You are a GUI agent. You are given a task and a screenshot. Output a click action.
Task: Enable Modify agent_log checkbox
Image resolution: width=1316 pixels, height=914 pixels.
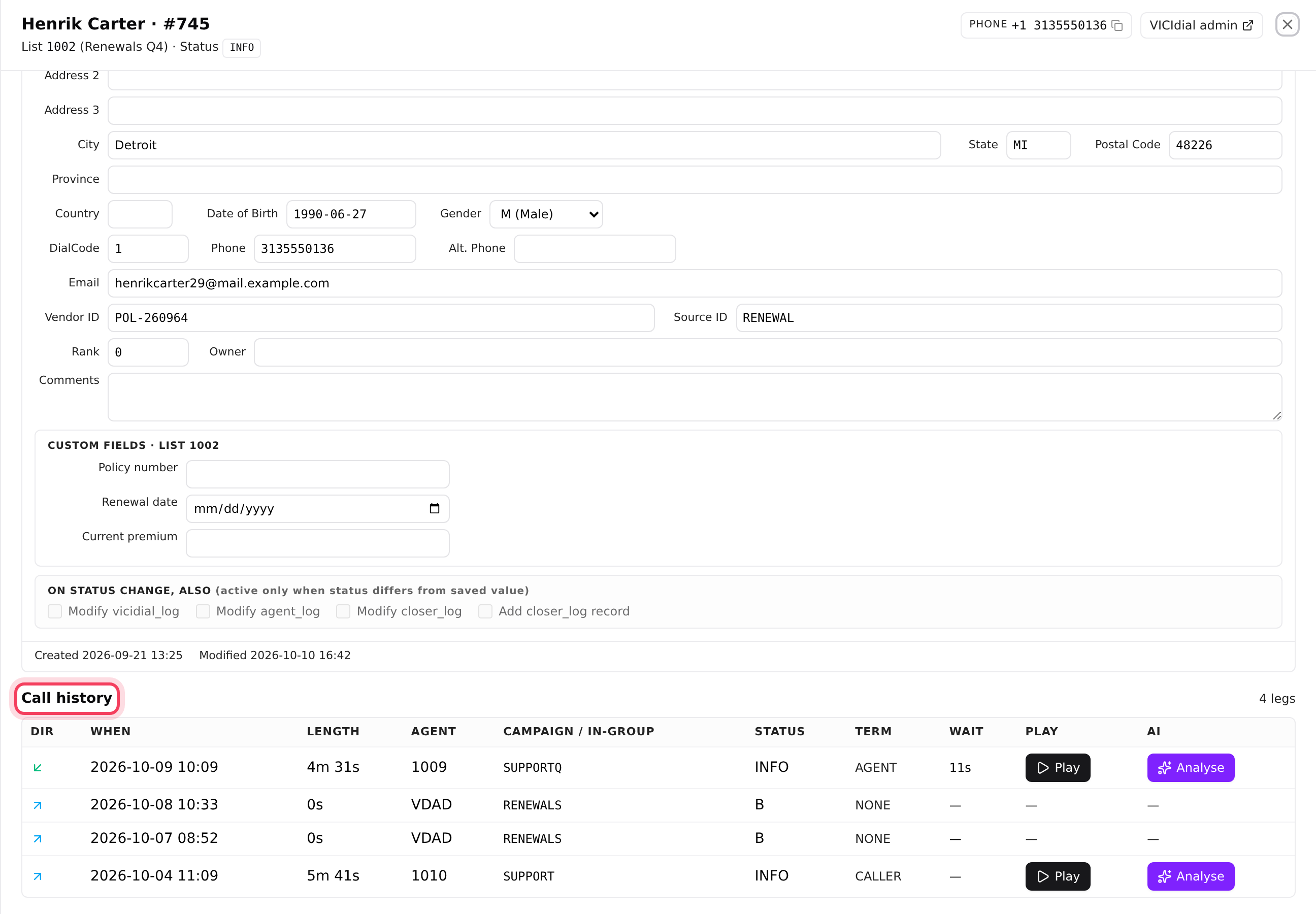[203, 612]
